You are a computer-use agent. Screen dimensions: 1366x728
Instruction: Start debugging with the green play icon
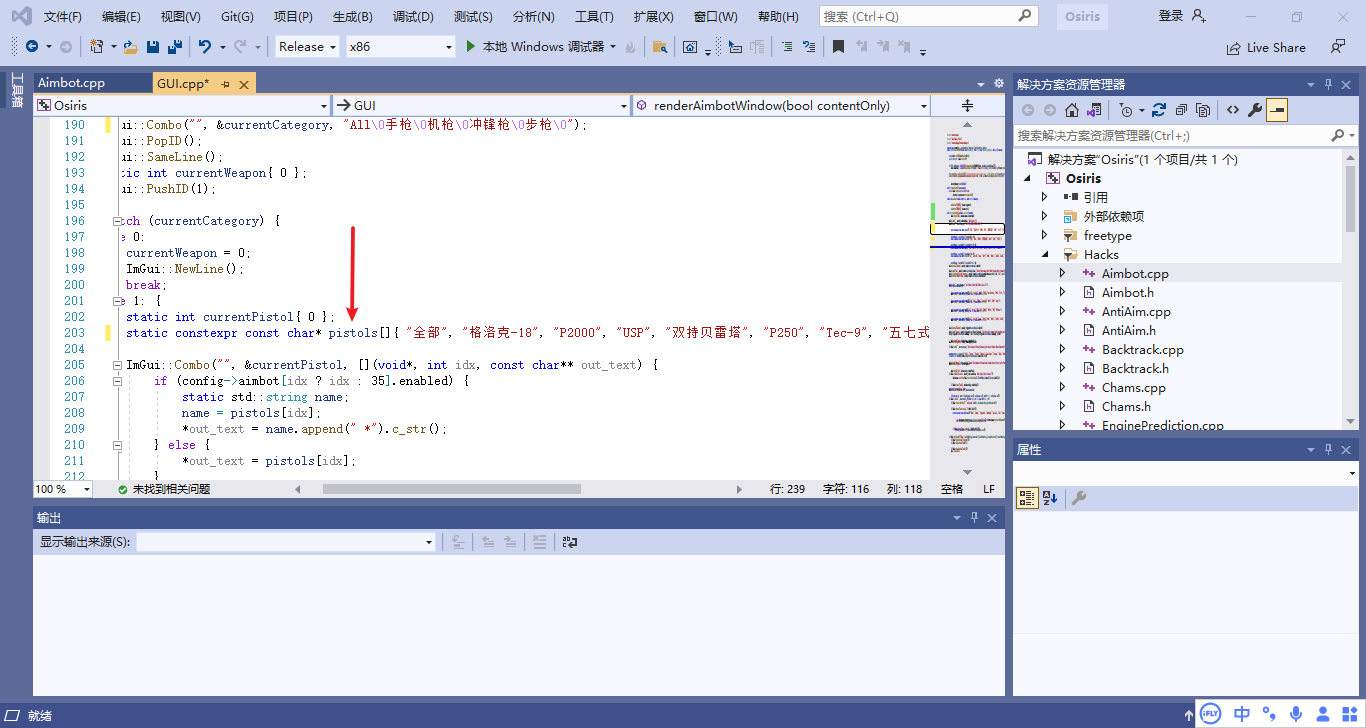tap(473, 46)
